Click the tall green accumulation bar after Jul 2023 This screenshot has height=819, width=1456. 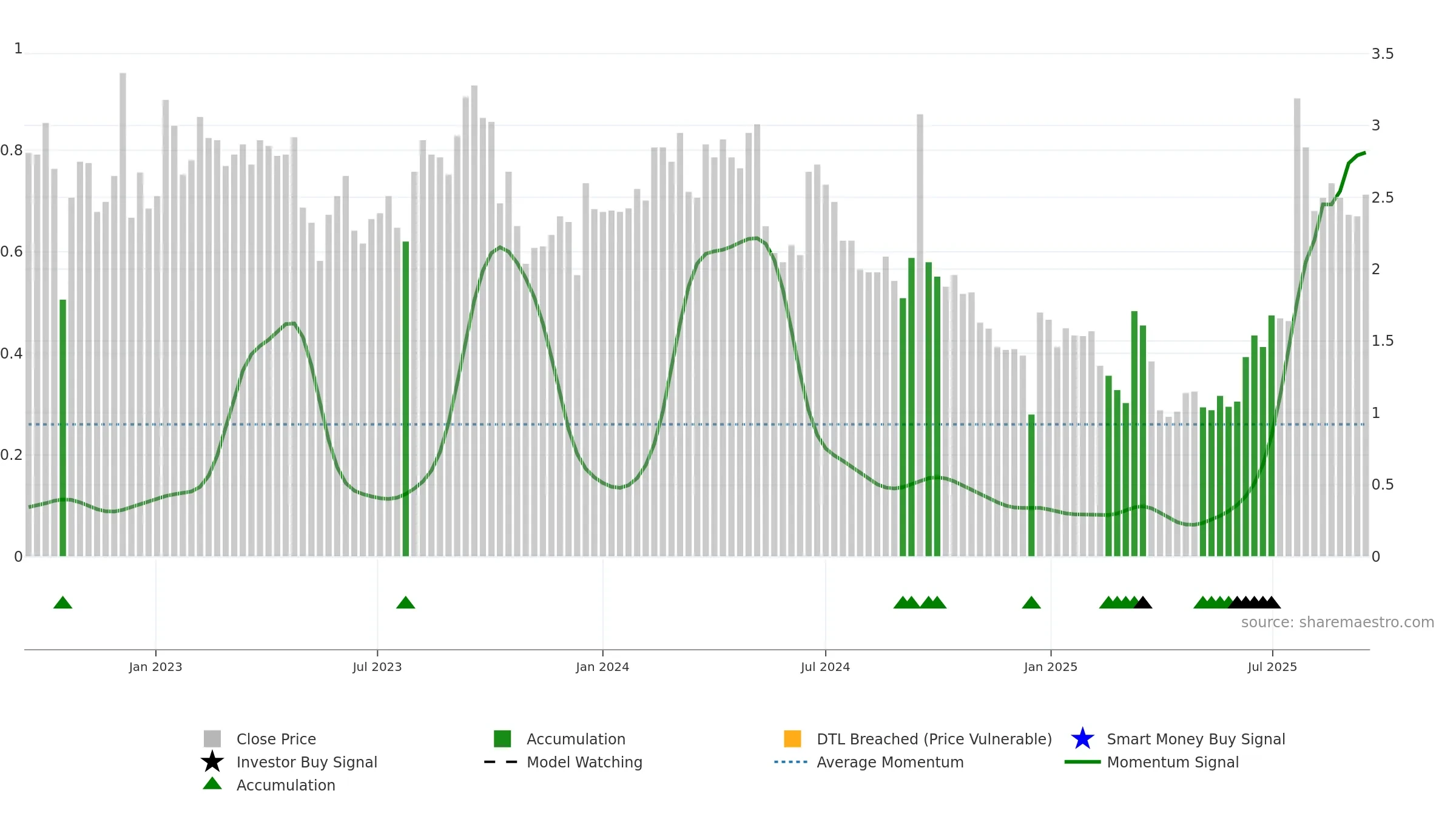coord(406,399)
